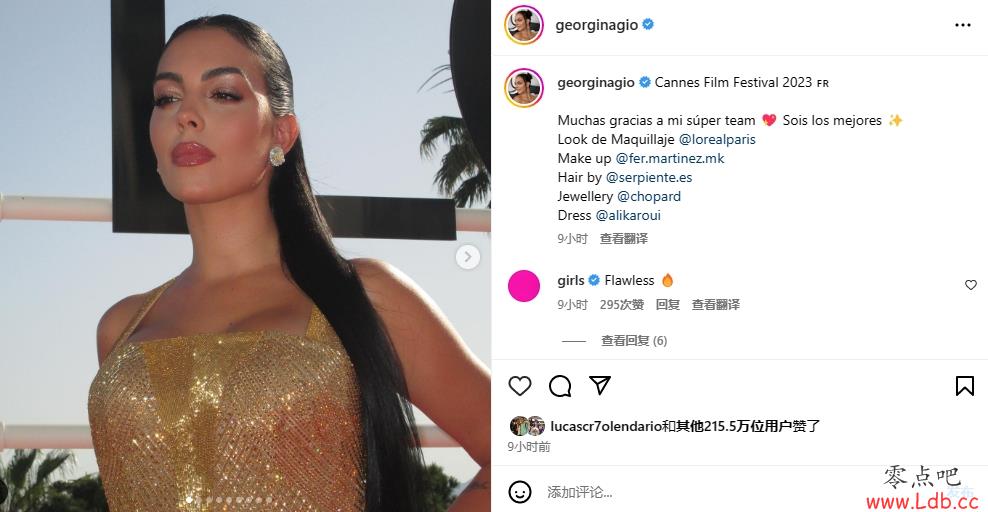The image size is (988, 512).
Task: Save the post with the bookmark icon
Action: pos(965,386)
